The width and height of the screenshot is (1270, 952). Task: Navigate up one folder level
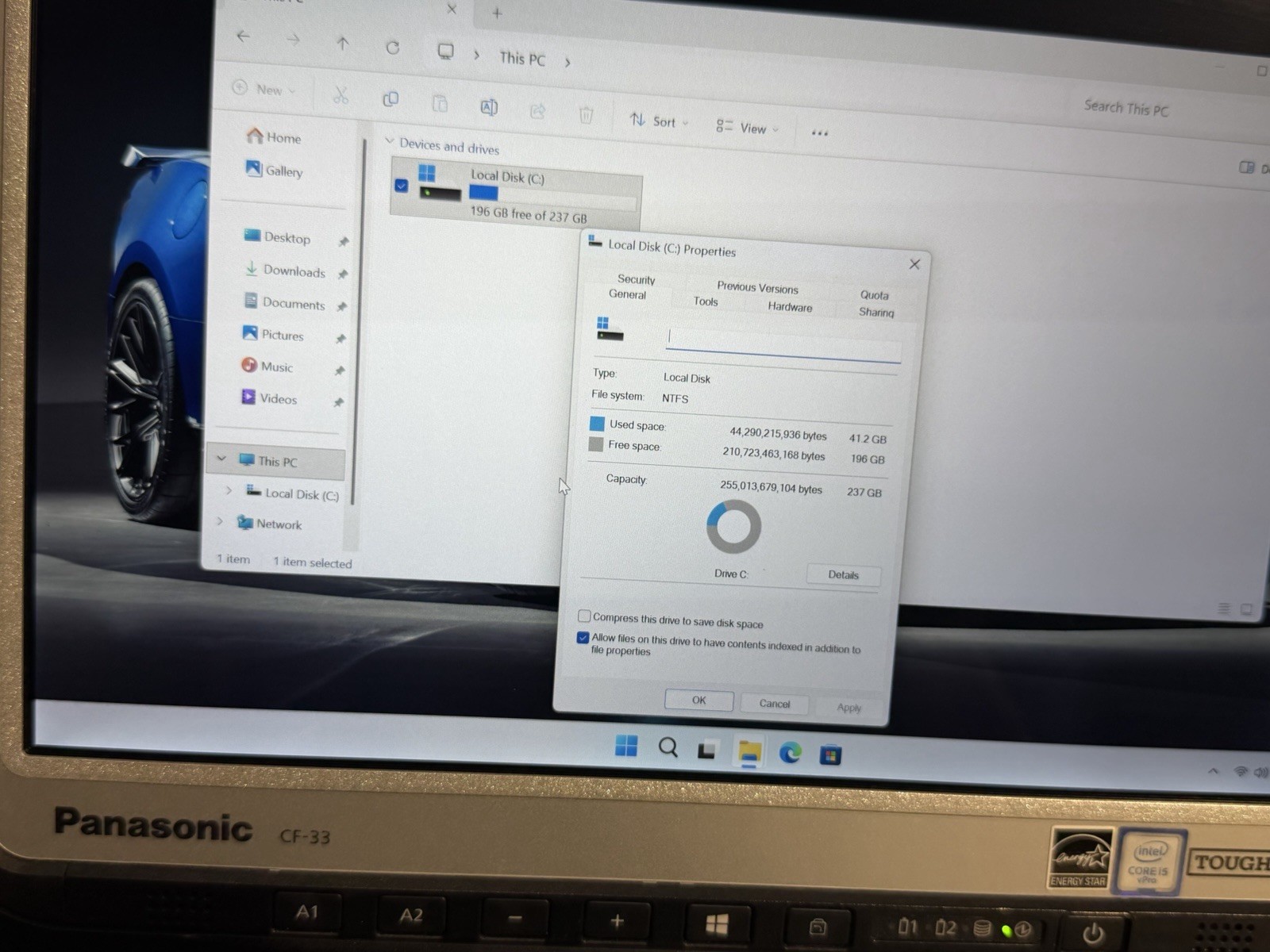coord(343,44)
